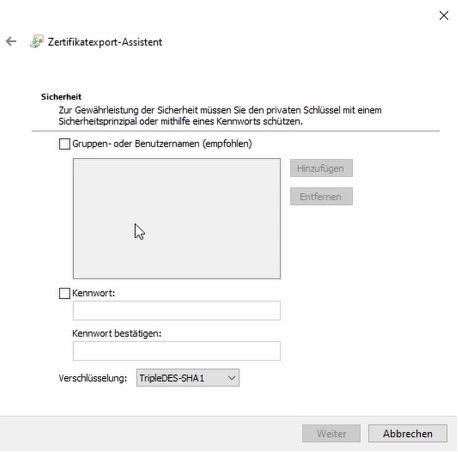Expand the Verschlüsselung dropdown chevron arrow

(232, 378)
